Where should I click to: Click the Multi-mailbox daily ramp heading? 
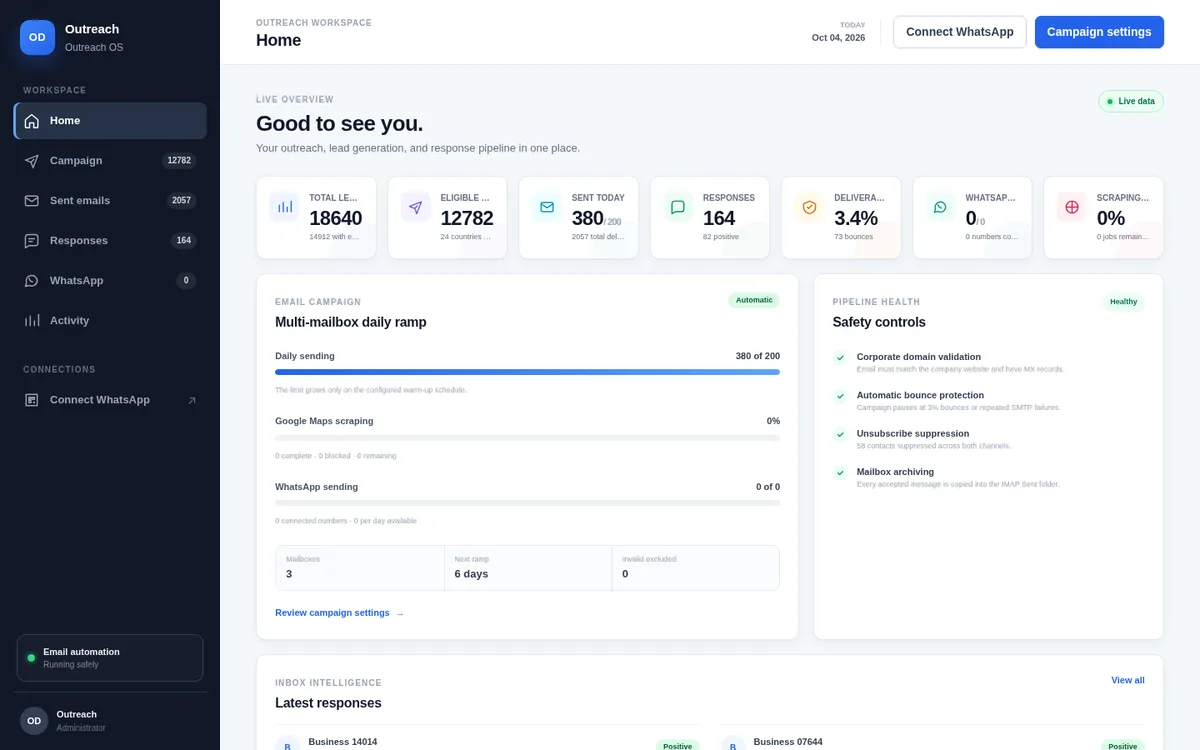[351, 322]
